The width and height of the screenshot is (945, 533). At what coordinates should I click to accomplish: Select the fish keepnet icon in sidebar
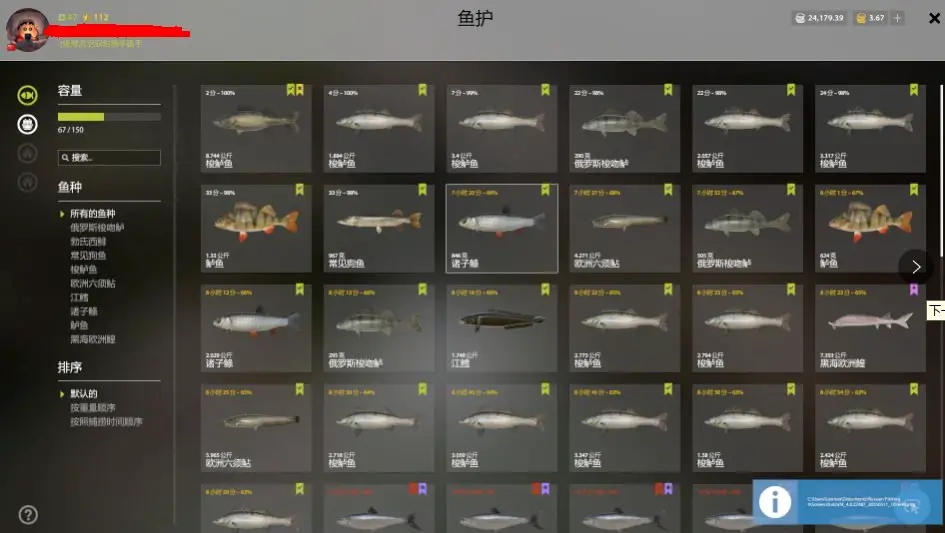pyautogui.click(x=27, y=95)
